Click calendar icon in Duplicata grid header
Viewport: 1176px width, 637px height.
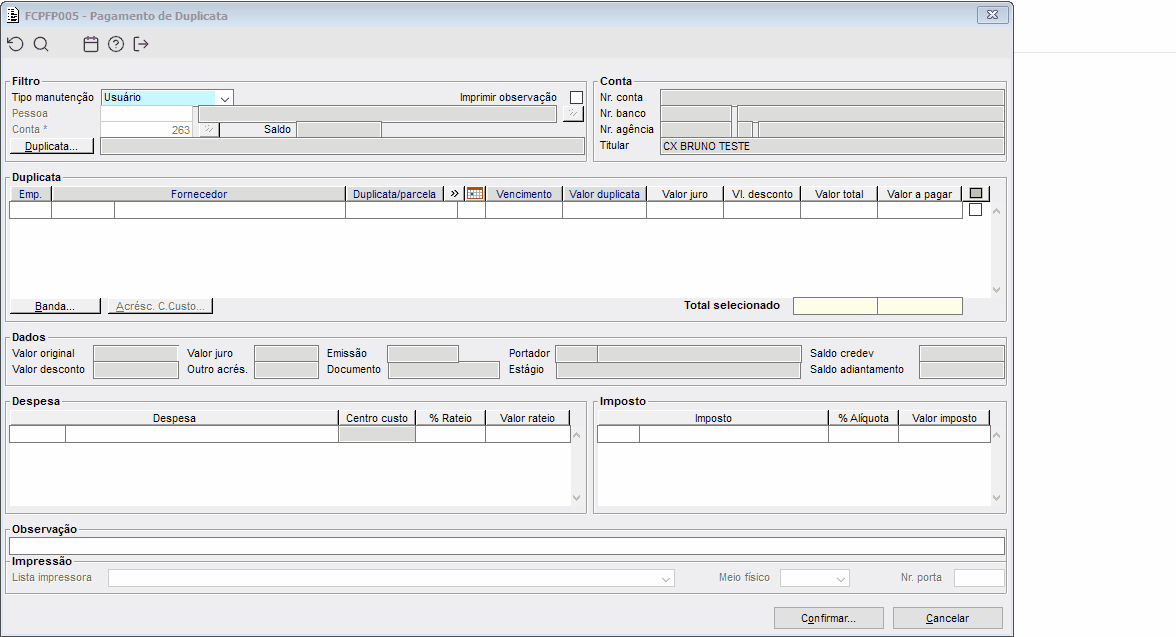(x=475, y=194)
